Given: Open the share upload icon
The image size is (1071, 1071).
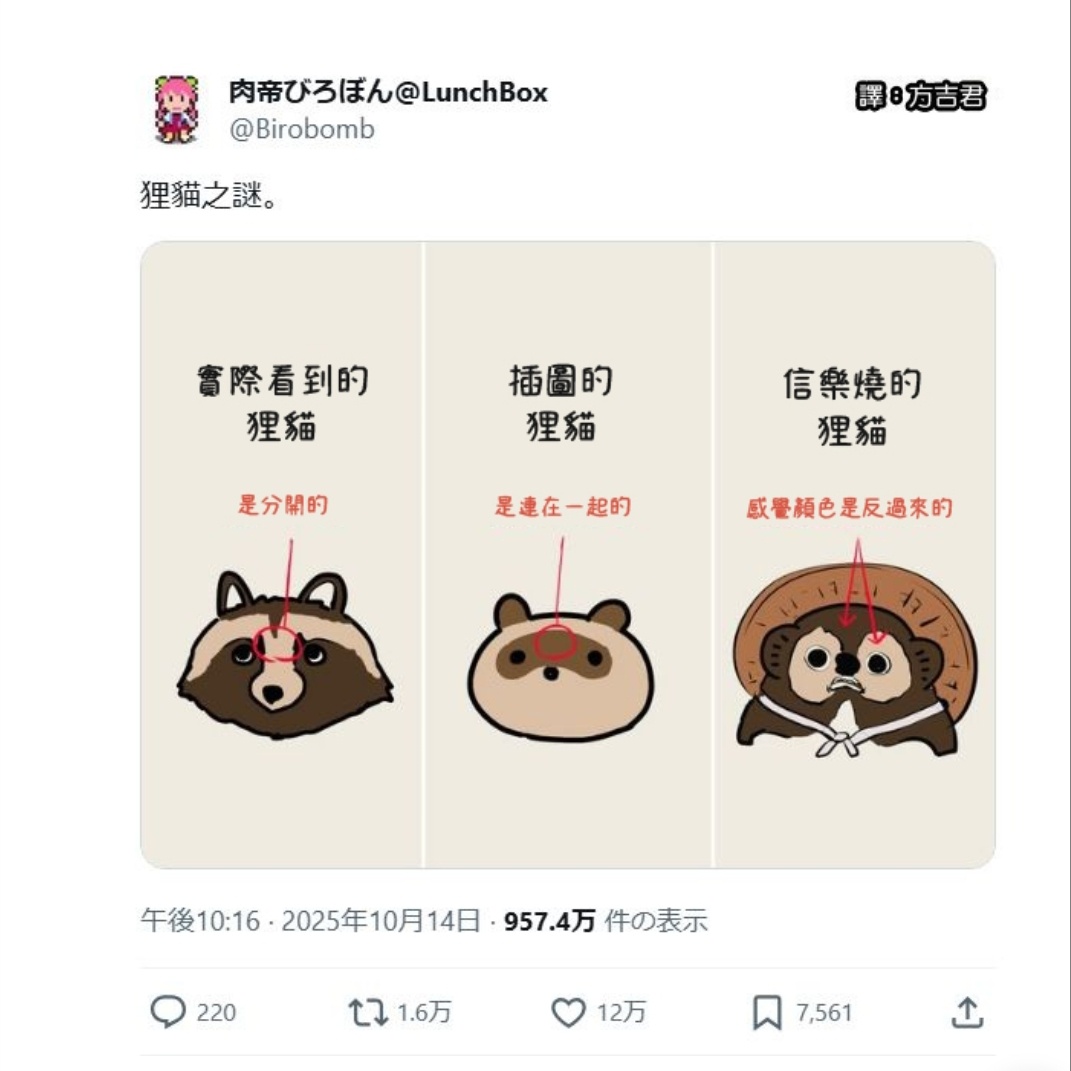Looking at the screenshot, I should click(x=967, y=1012).
